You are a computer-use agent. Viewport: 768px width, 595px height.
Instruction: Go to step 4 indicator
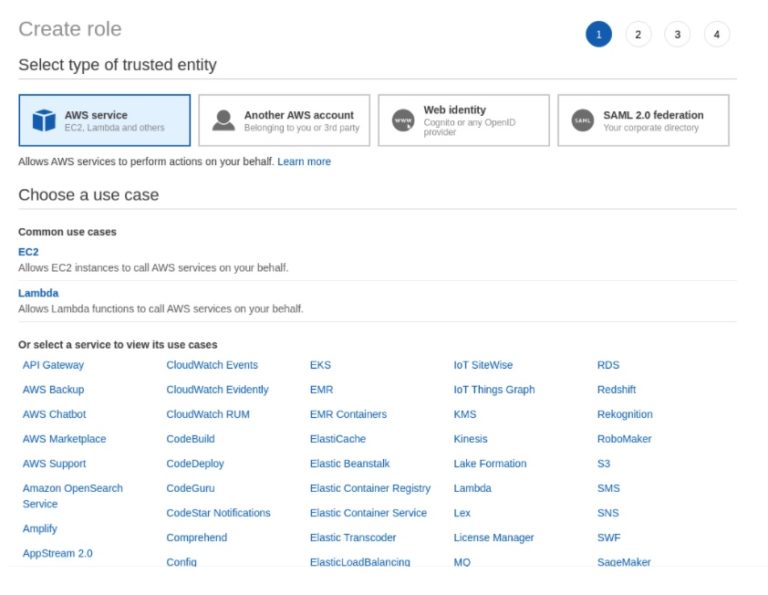pos(717,34)
